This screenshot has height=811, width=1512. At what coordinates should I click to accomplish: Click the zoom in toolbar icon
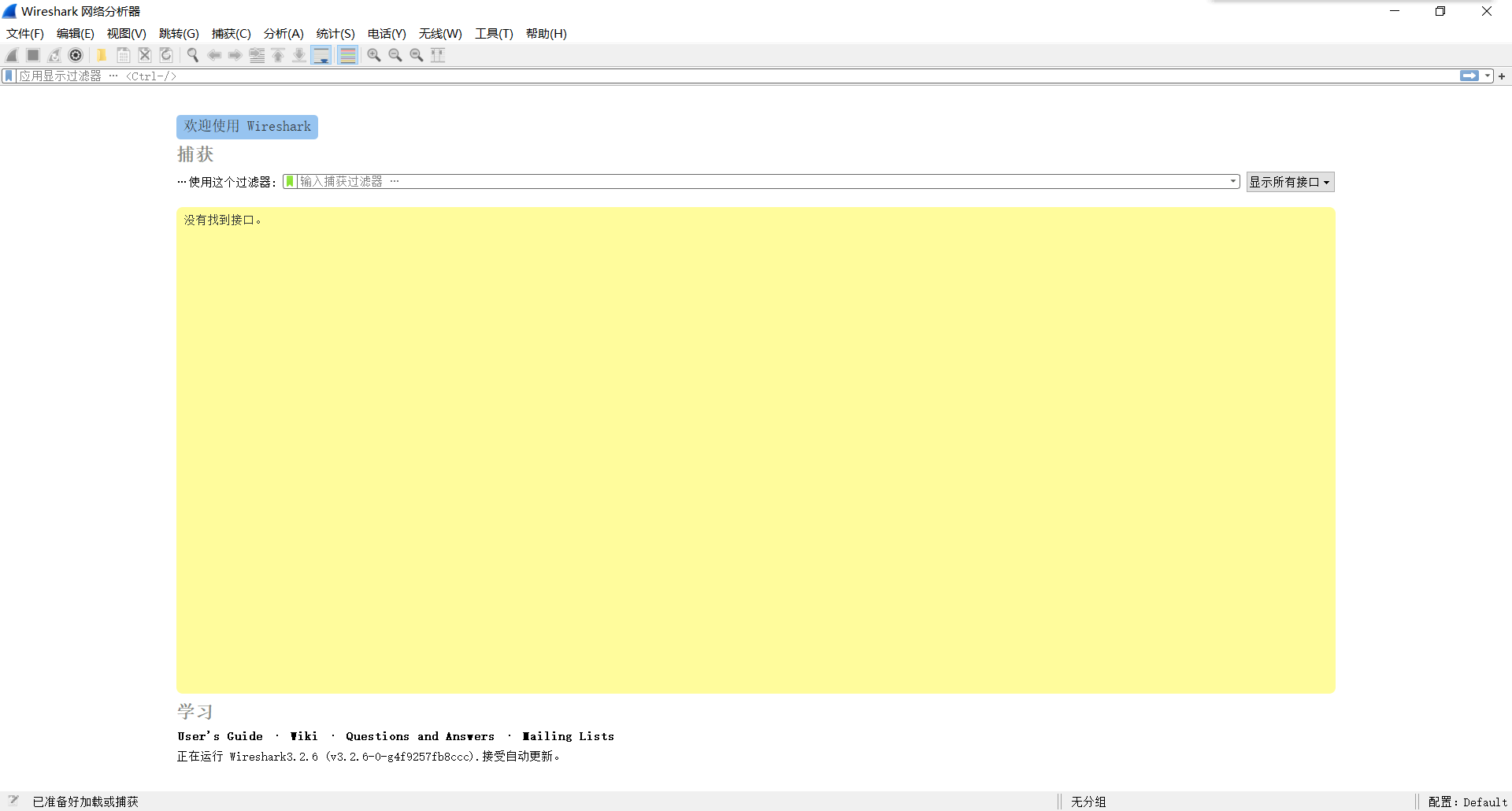click(x=374, y=55)
